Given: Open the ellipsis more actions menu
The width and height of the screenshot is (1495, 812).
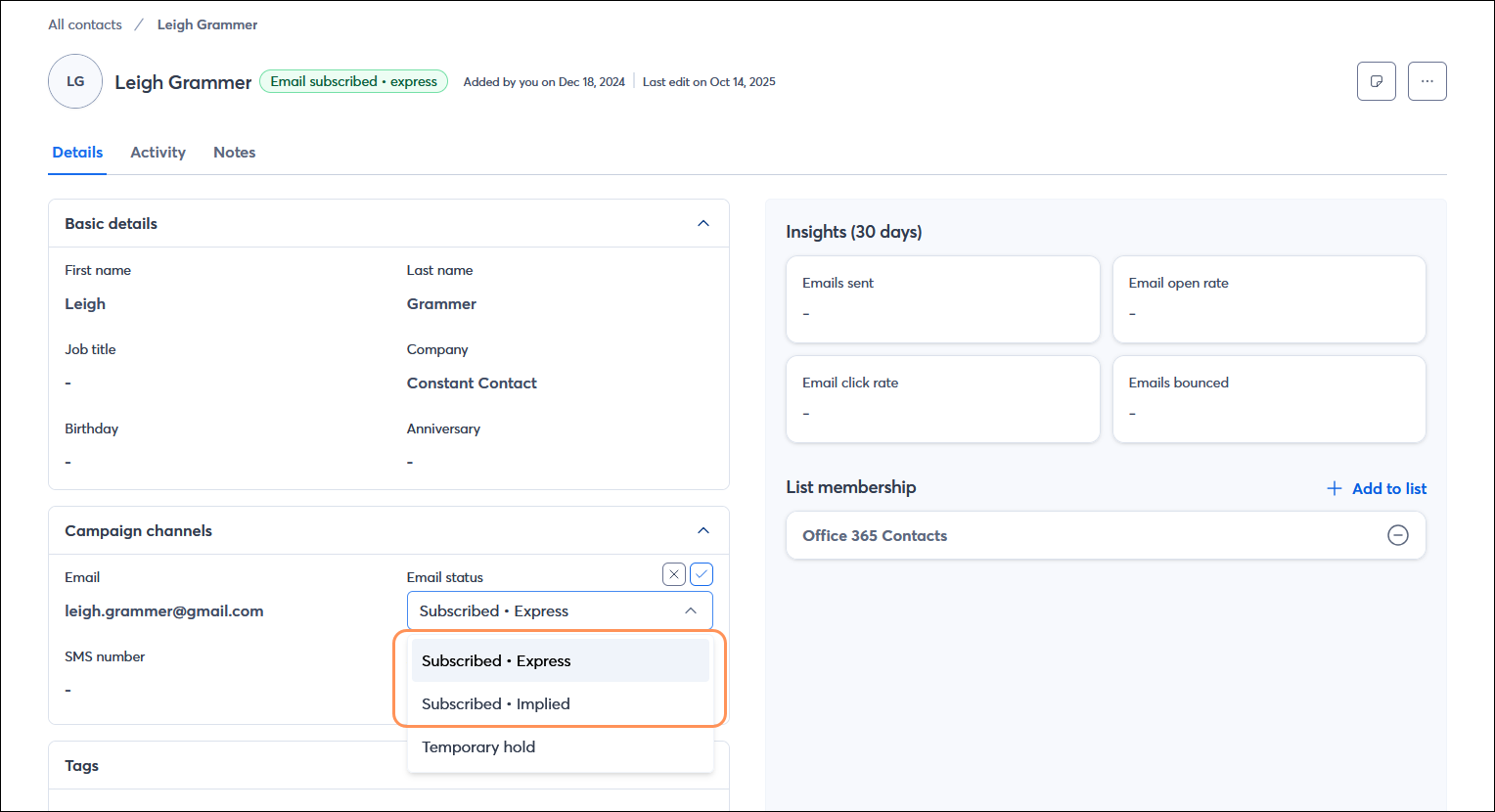Looking at the screenshot, I should (1427, 81).
